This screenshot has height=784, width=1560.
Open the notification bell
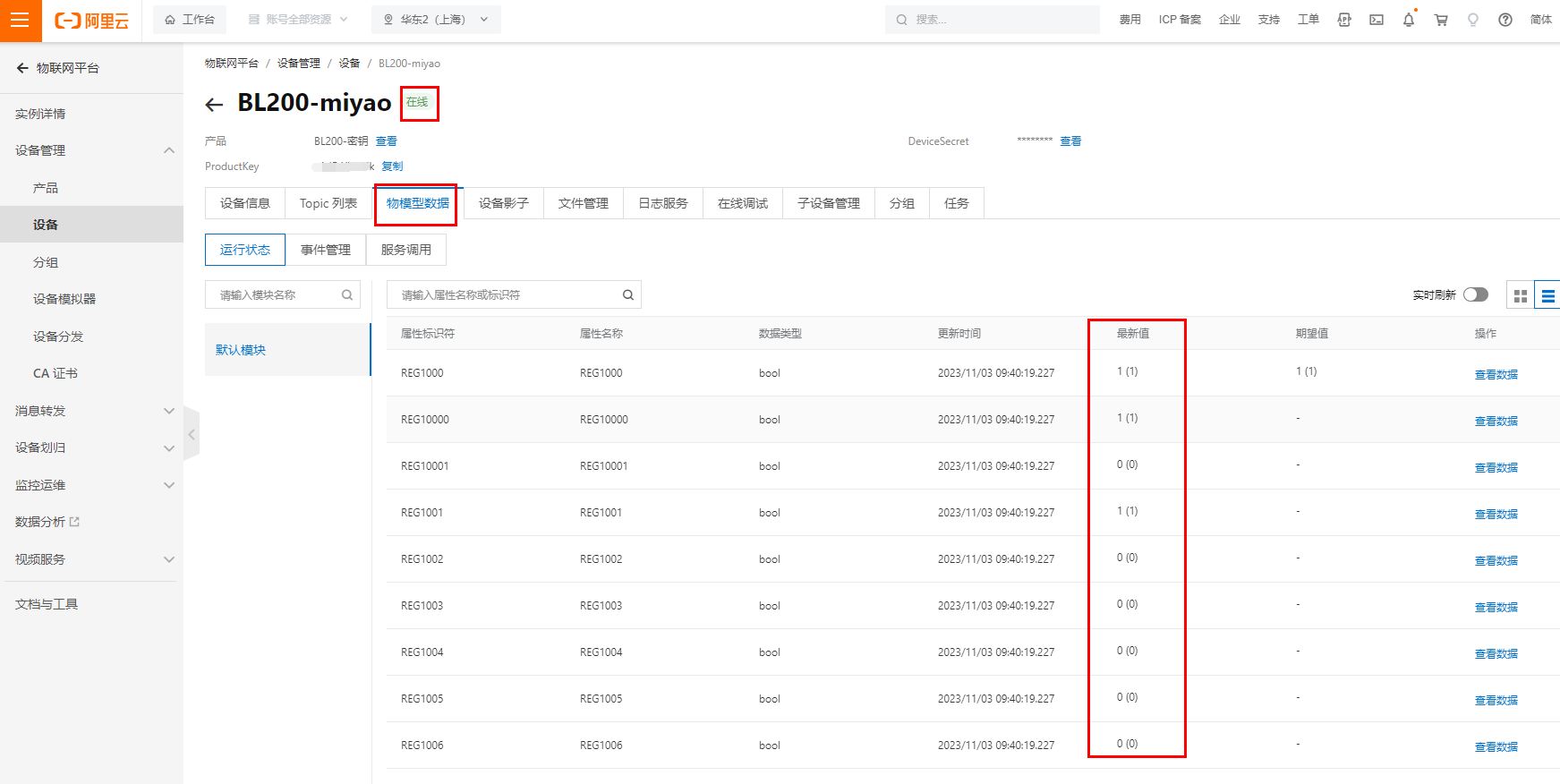tap(1409, 19)
